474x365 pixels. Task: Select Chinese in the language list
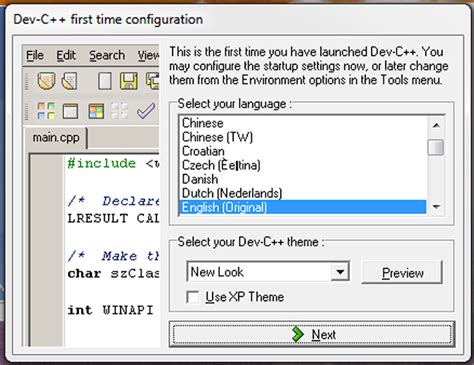[x=303, y=123]
